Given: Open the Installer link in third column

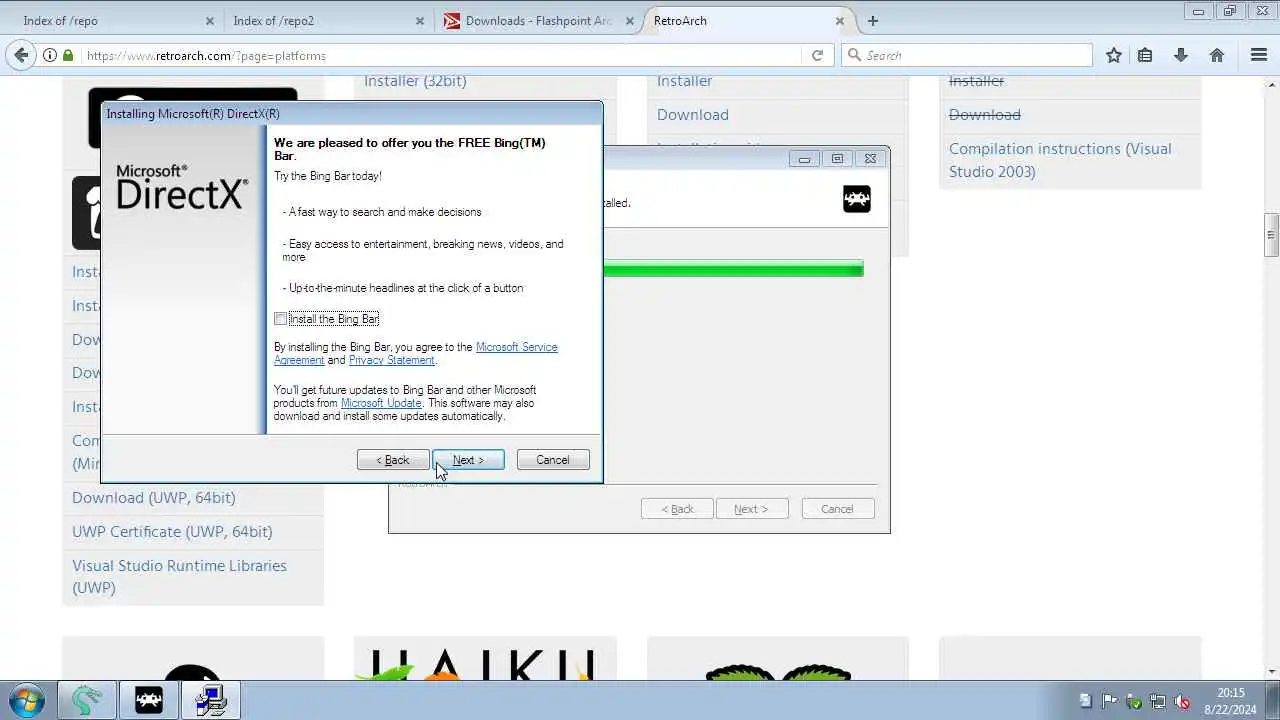Looking at the screenshot, I should coord(684,81).
